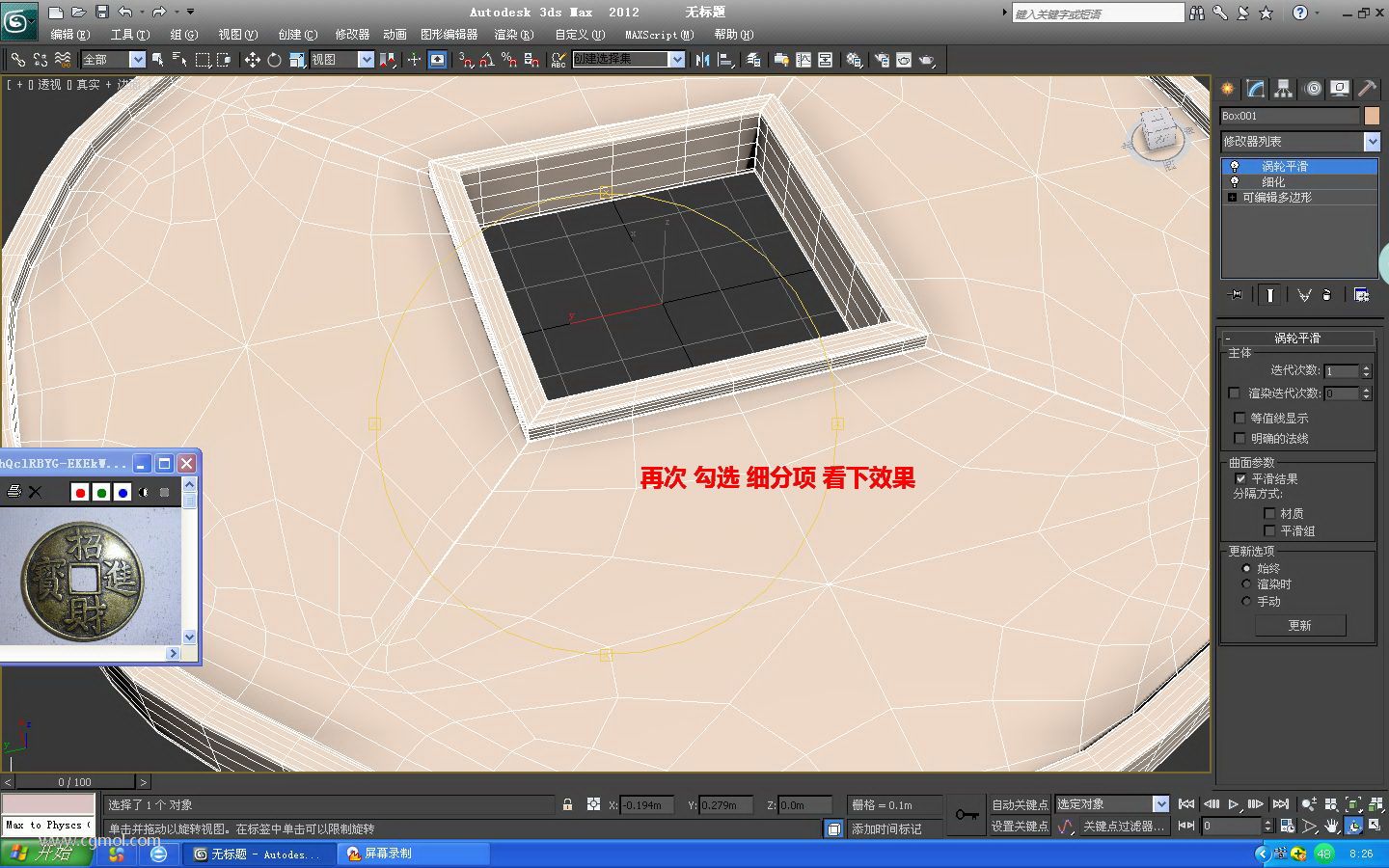Click the 关键点过滤器 button
This screenshot has width=1389, height=868.
(x=1123, y=827)
